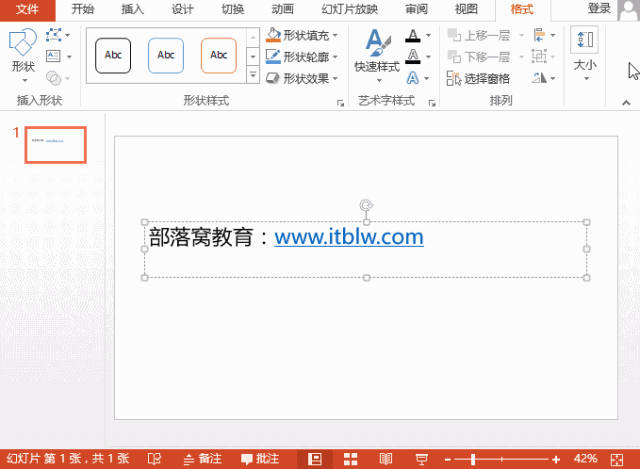Toggle the 批注 comments pane
The image size is (640, 469).
point(260,459)
